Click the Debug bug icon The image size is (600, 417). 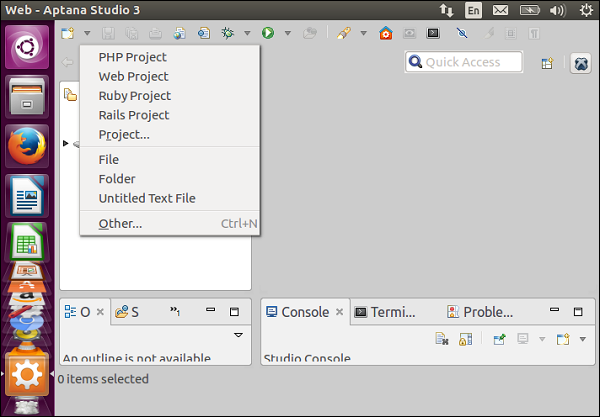pos(228,33)
